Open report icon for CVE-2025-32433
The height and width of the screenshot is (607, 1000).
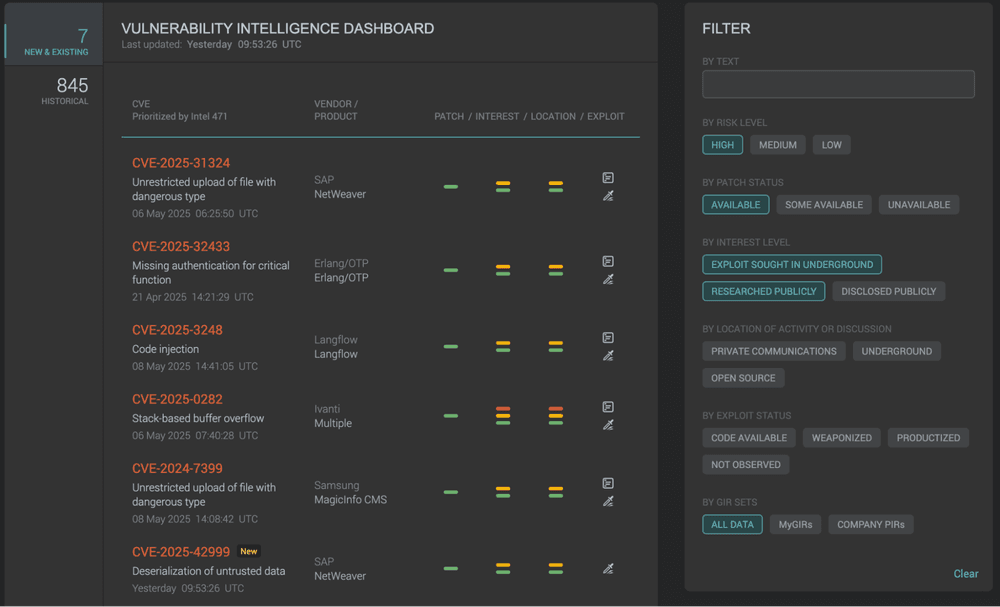click(608, 261)
